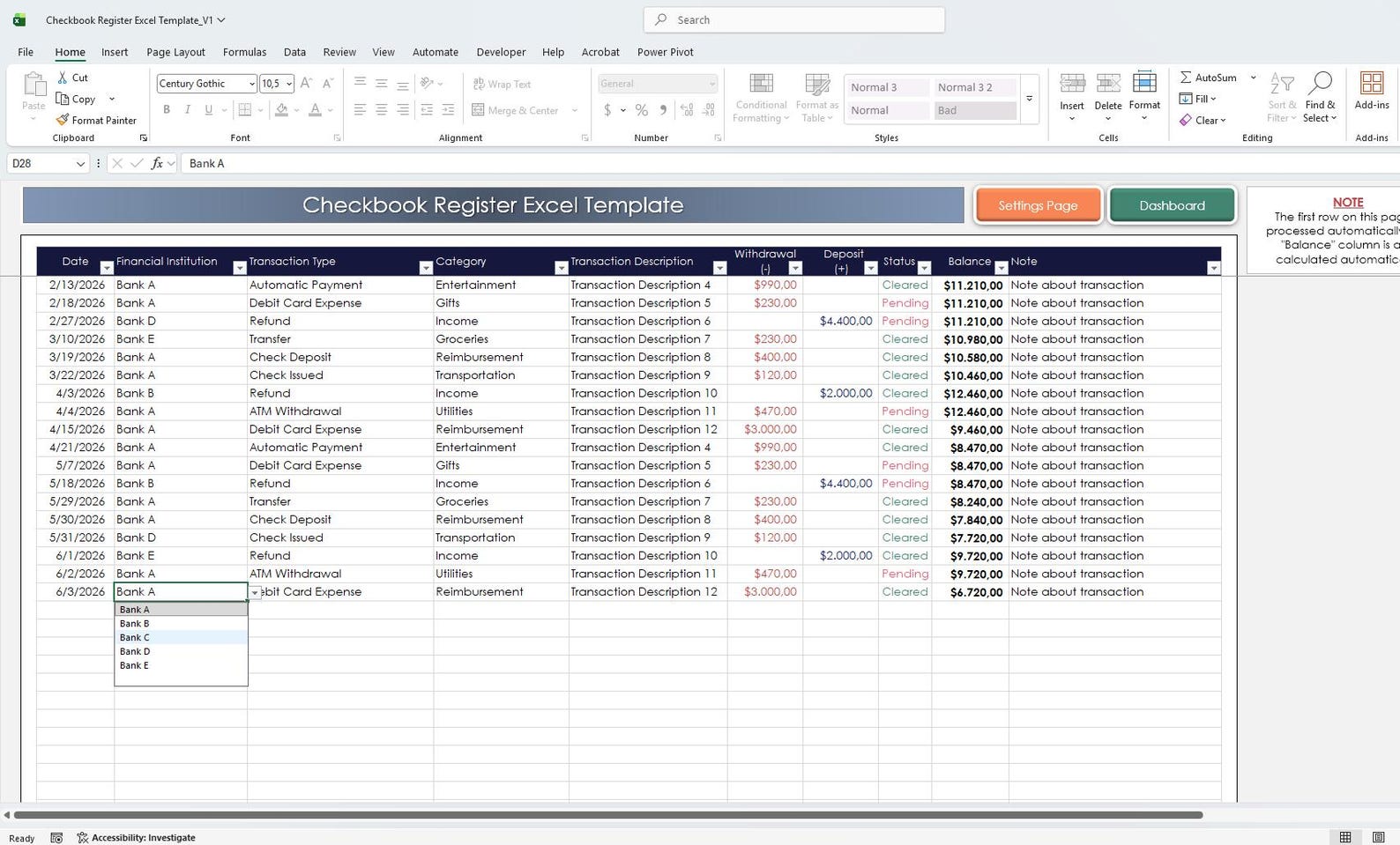This screenshot has width=1400, height=845.
Task: Open the Century Gothic font name dropdown
Action: (251, 84)
